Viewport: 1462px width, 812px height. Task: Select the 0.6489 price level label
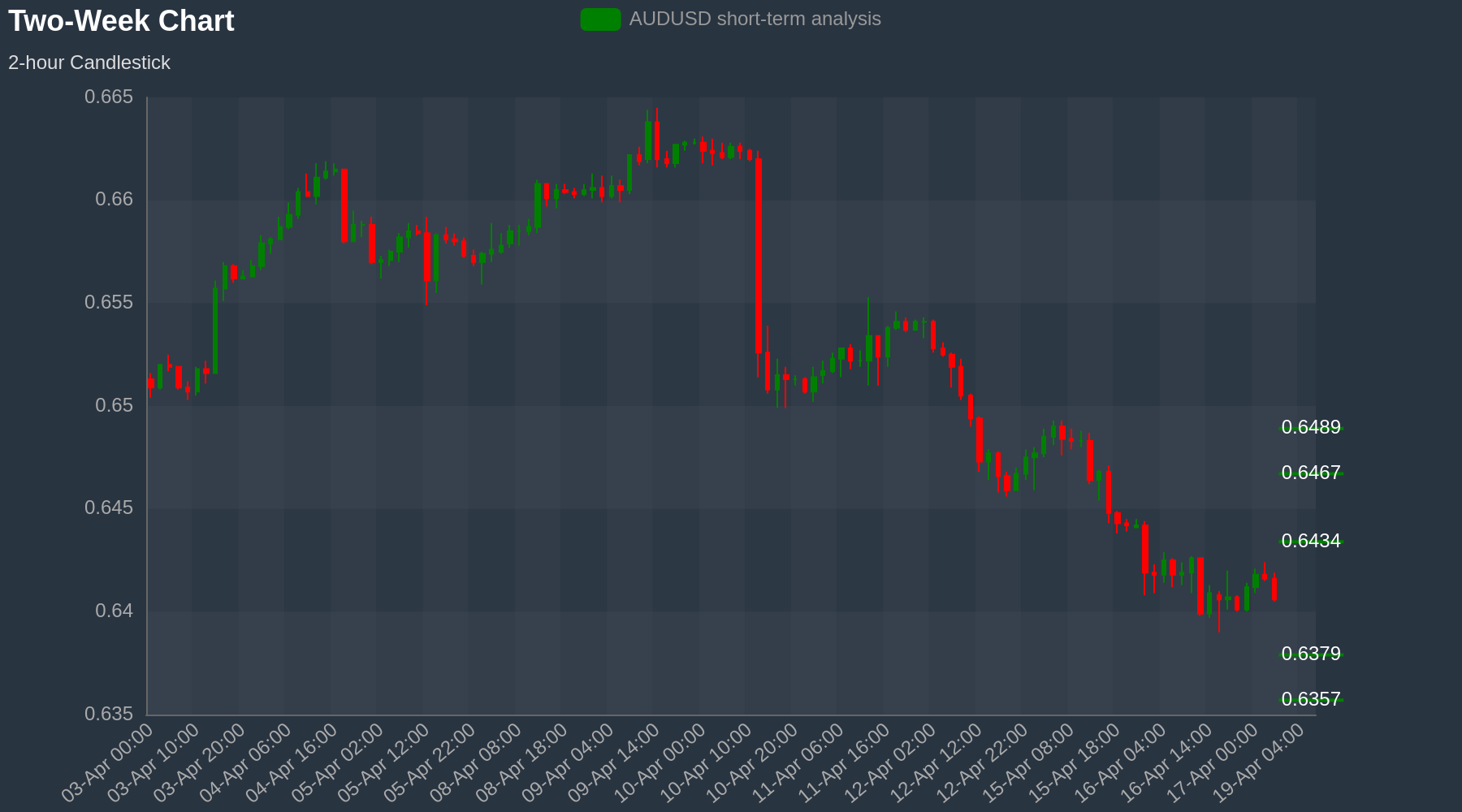1311,427
